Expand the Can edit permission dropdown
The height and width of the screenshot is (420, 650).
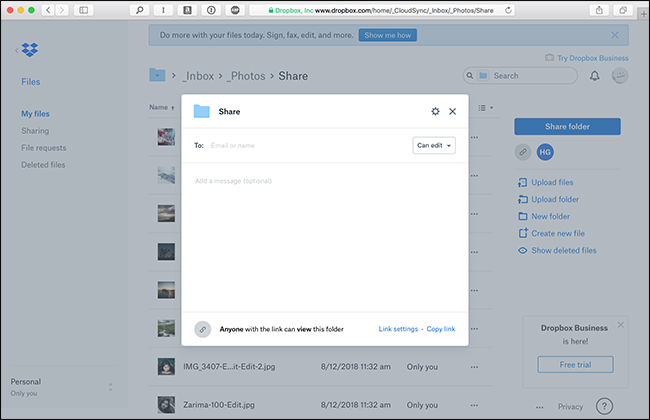click(x=434, y=146)
